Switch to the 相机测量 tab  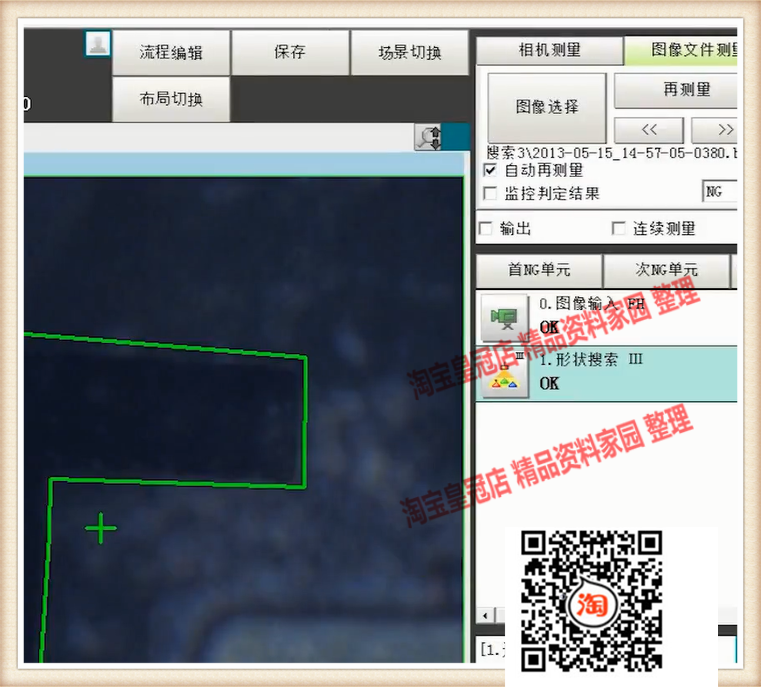pyautogui.click(x=550, y=50)
